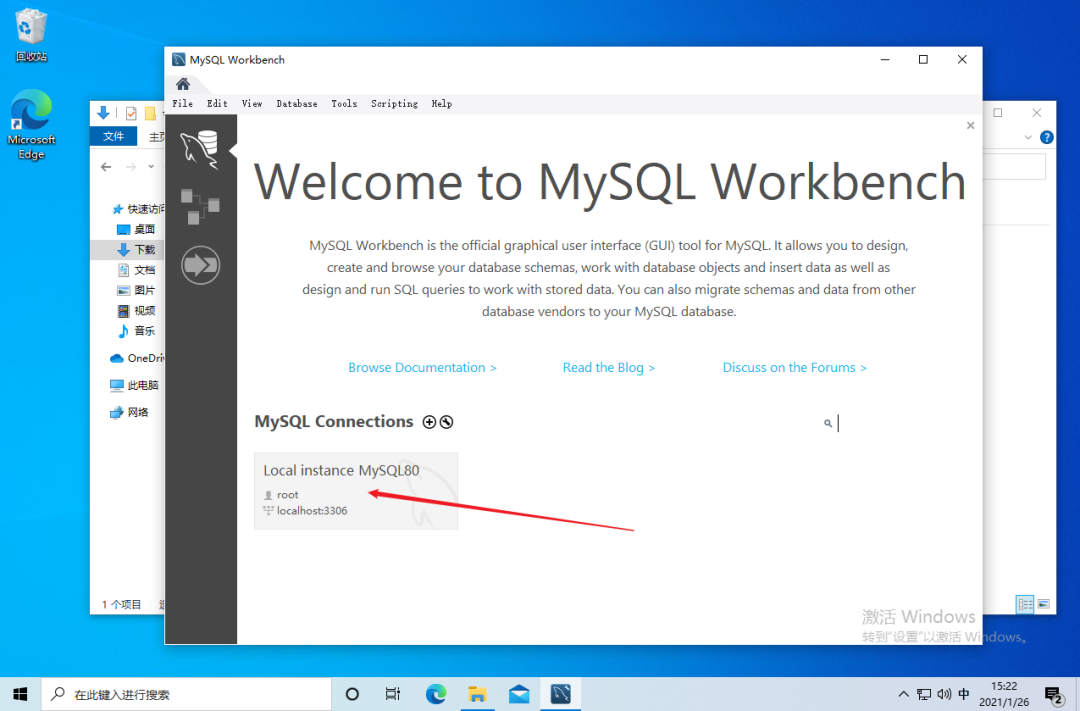The image size is (1080, 711).
Task: Open Edge browser from taskbar
Action: point(435,694)
